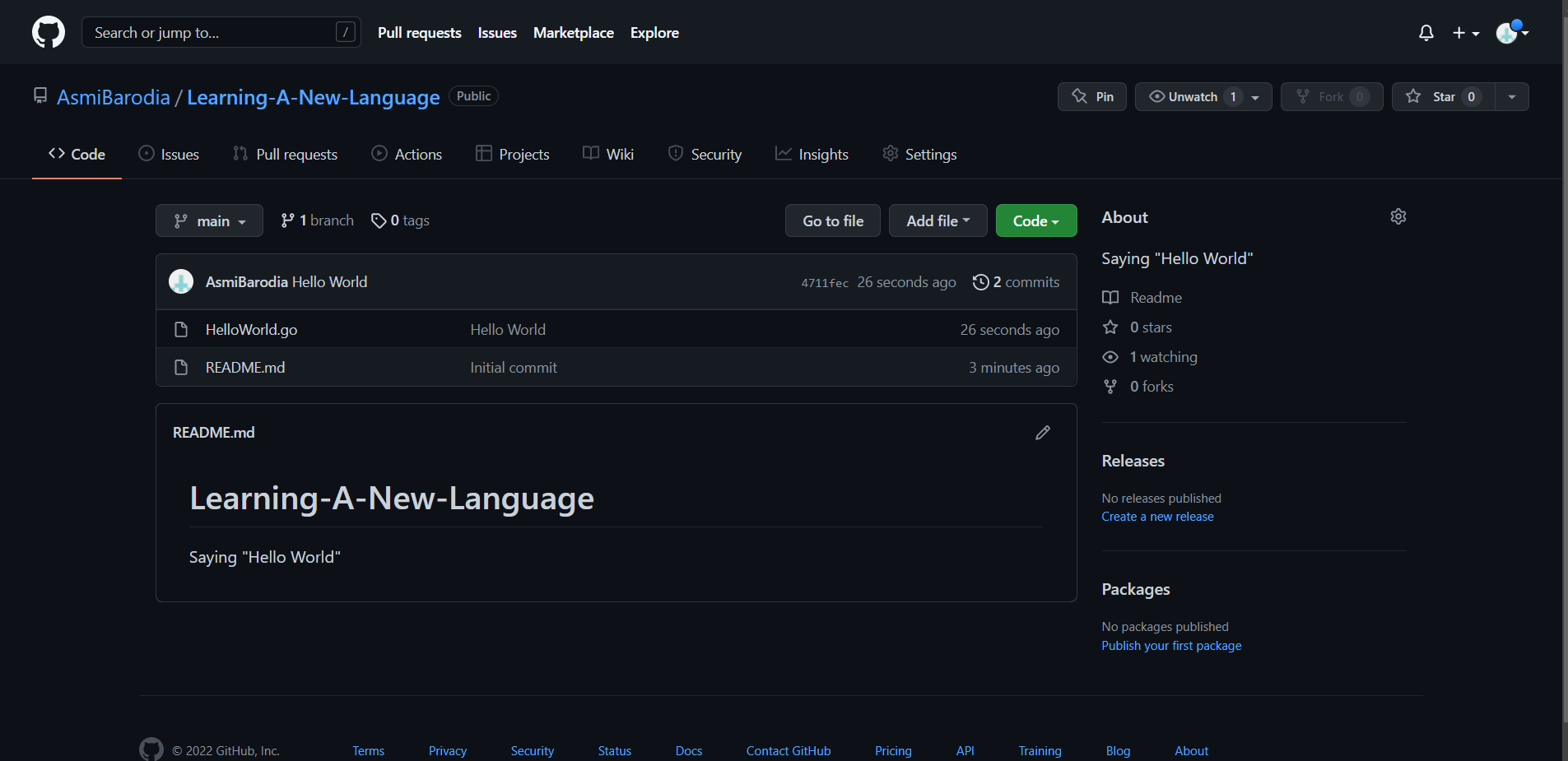Click the GitHub Octocat logo in header
1568x761 pixels.
click(x=49, y=32)
